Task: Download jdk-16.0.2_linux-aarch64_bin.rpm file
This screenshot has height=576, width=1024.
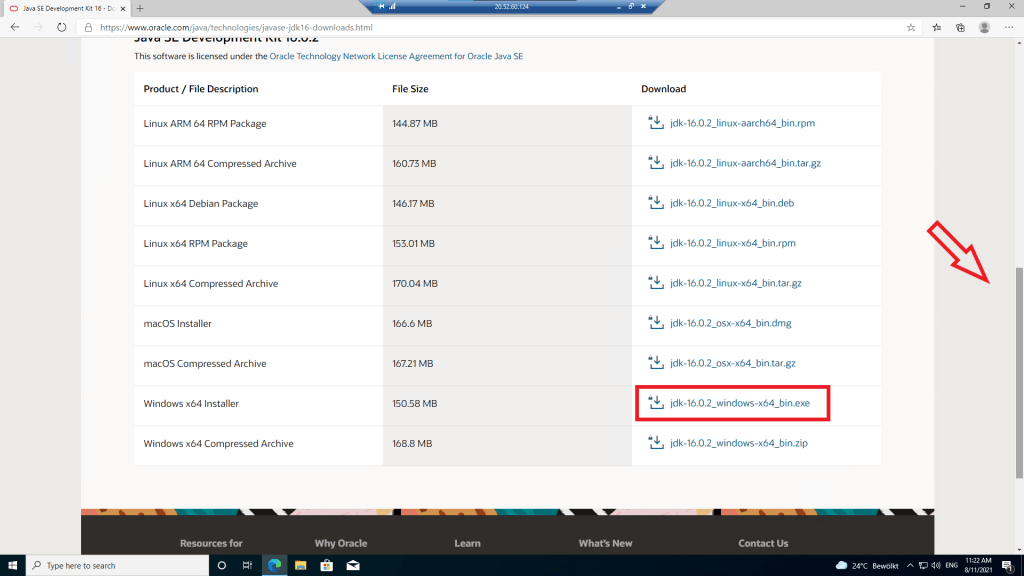Action: [742, 123]
